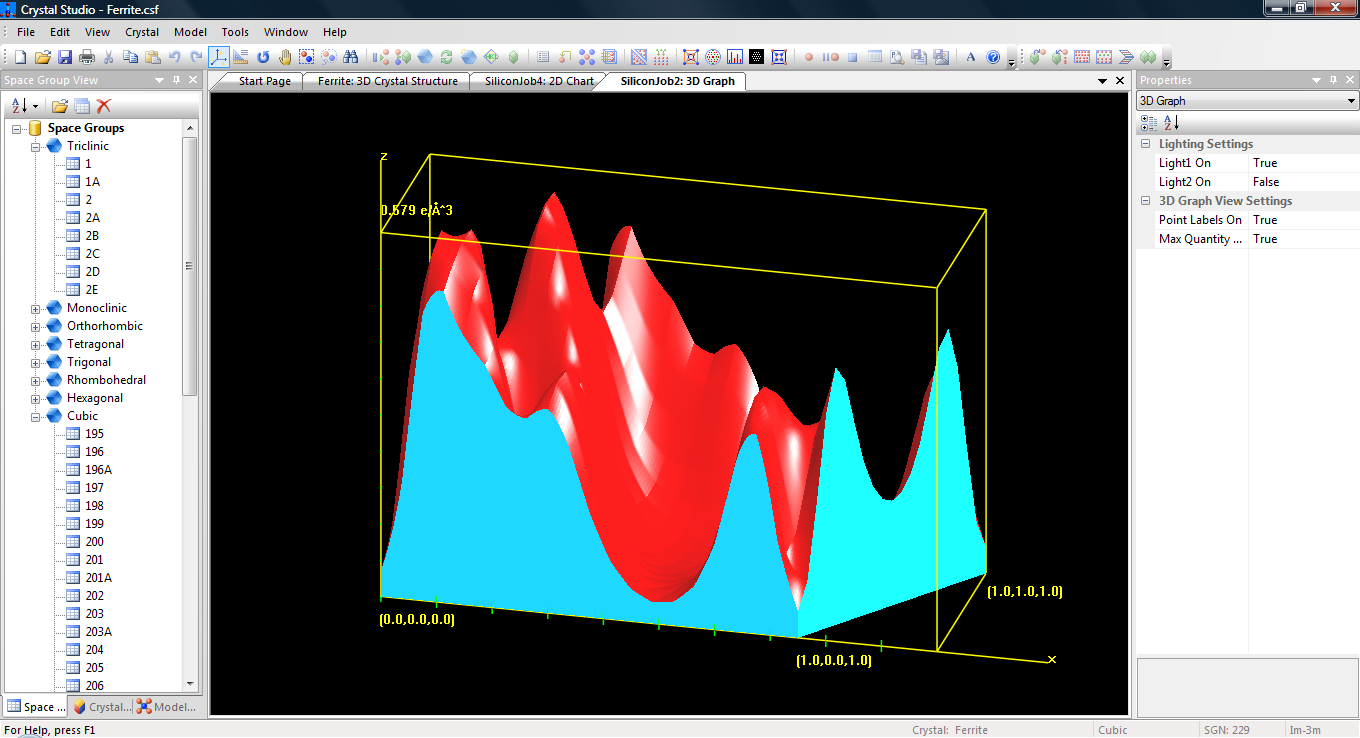
Task: Collapse the Cubic tree node
Action: click(x=36, y=417)
